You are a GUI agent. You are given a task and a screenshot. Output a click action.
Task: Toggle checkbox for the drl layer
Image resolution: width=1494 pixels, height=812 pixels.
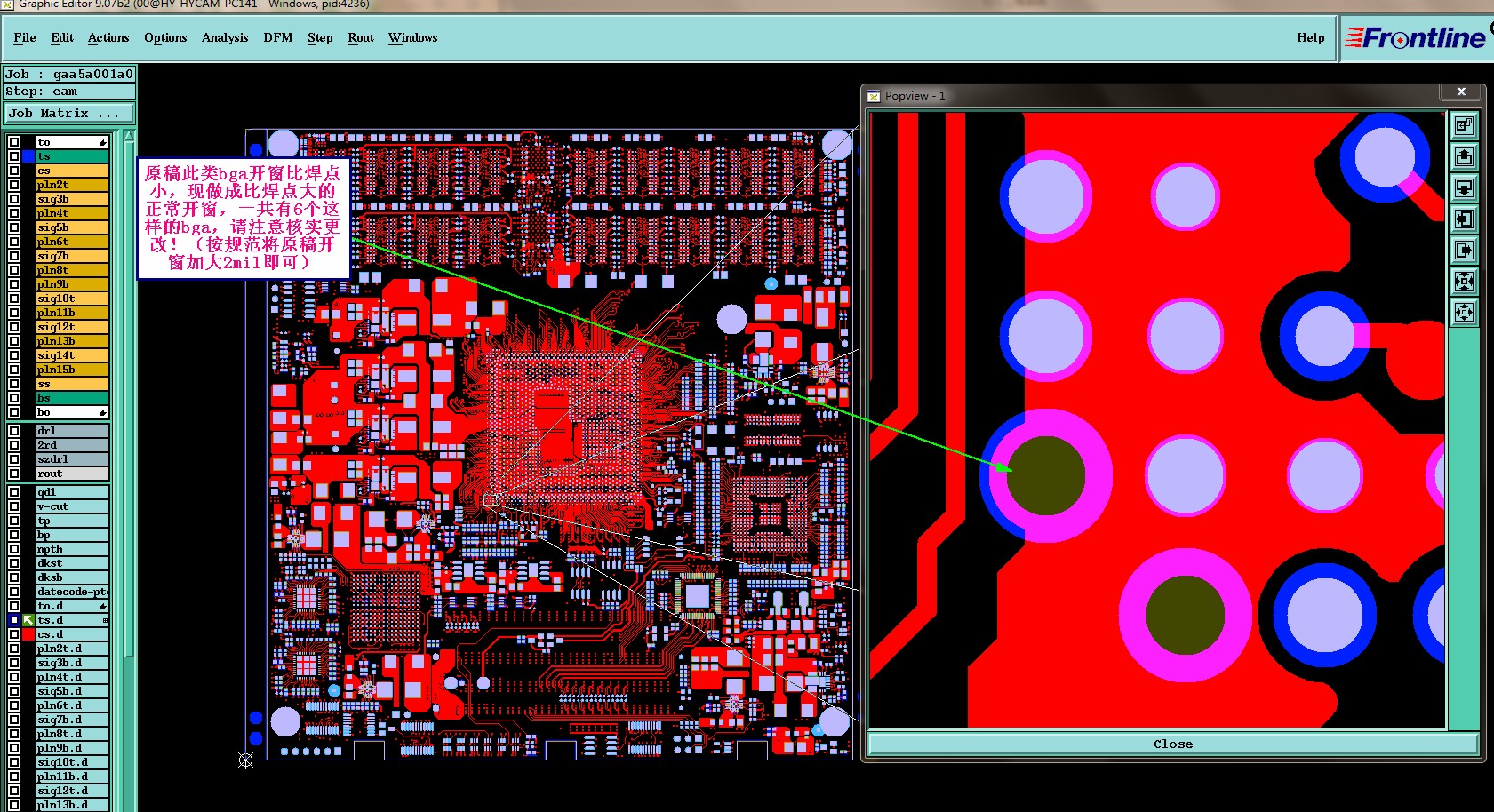point(14,431)
